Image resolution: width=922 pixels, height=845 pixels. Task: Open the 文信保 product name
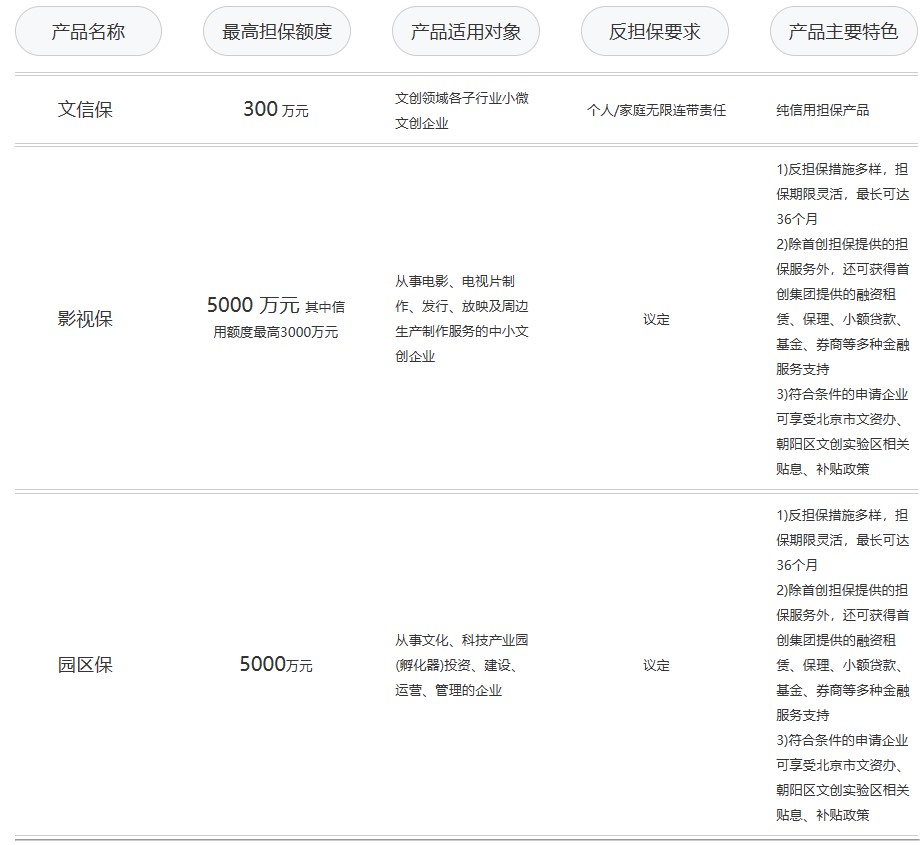point(85,110)
